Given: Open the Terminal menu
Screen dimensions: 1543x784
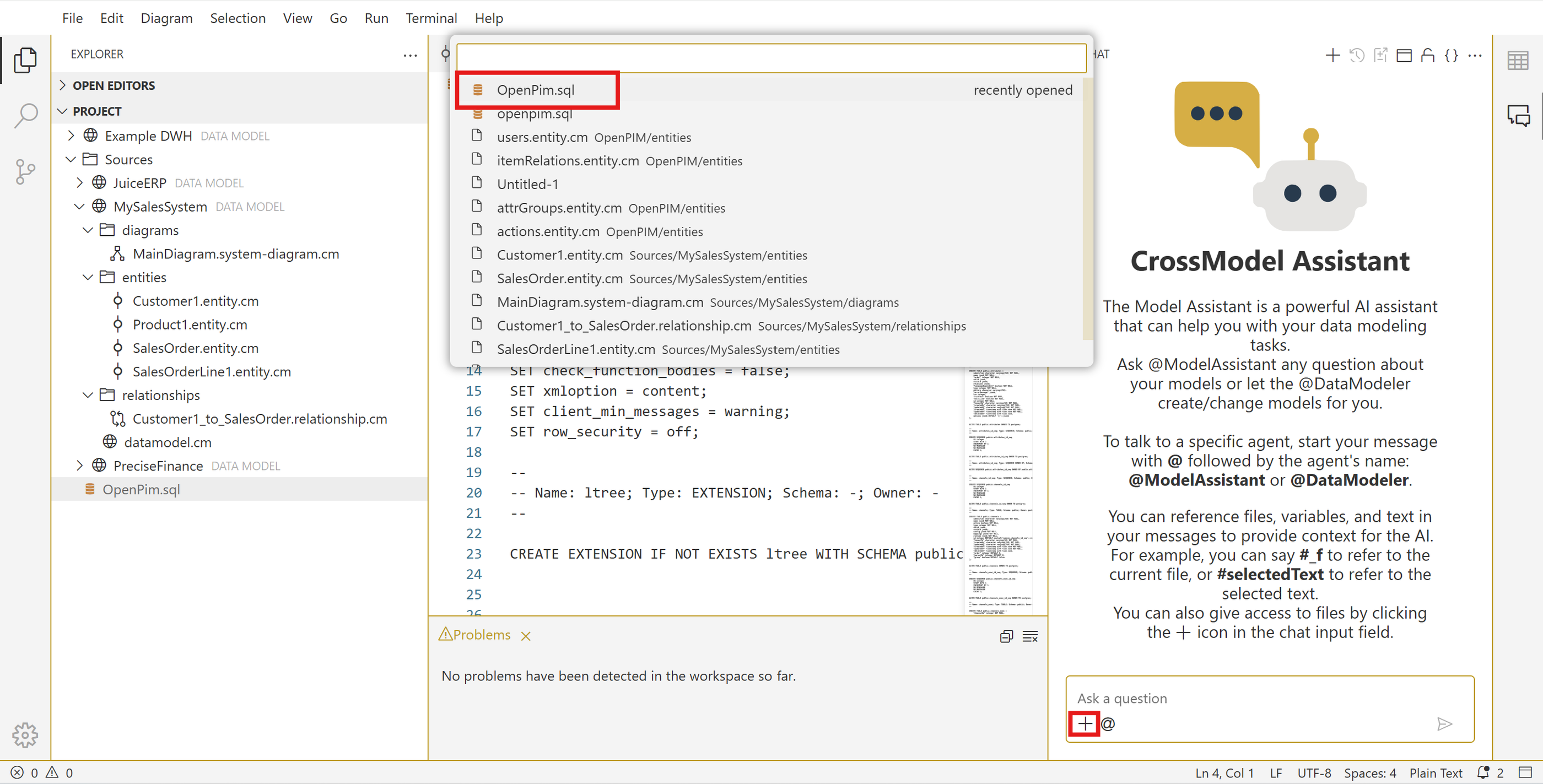Looking at the screenshot, I should click(431, 18).
